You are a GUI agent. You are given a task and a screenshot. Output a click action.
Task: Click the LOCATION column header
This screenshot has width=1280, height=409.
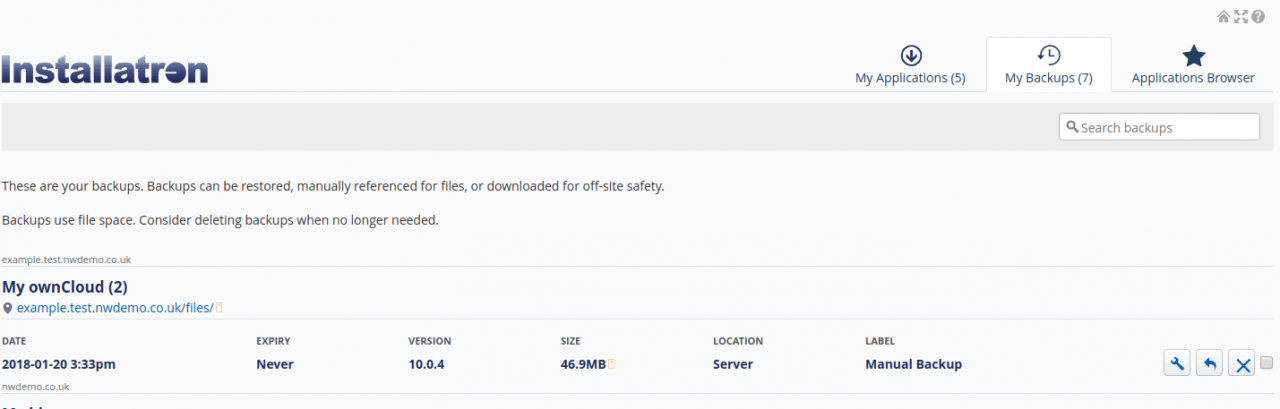tap(738, 341)
